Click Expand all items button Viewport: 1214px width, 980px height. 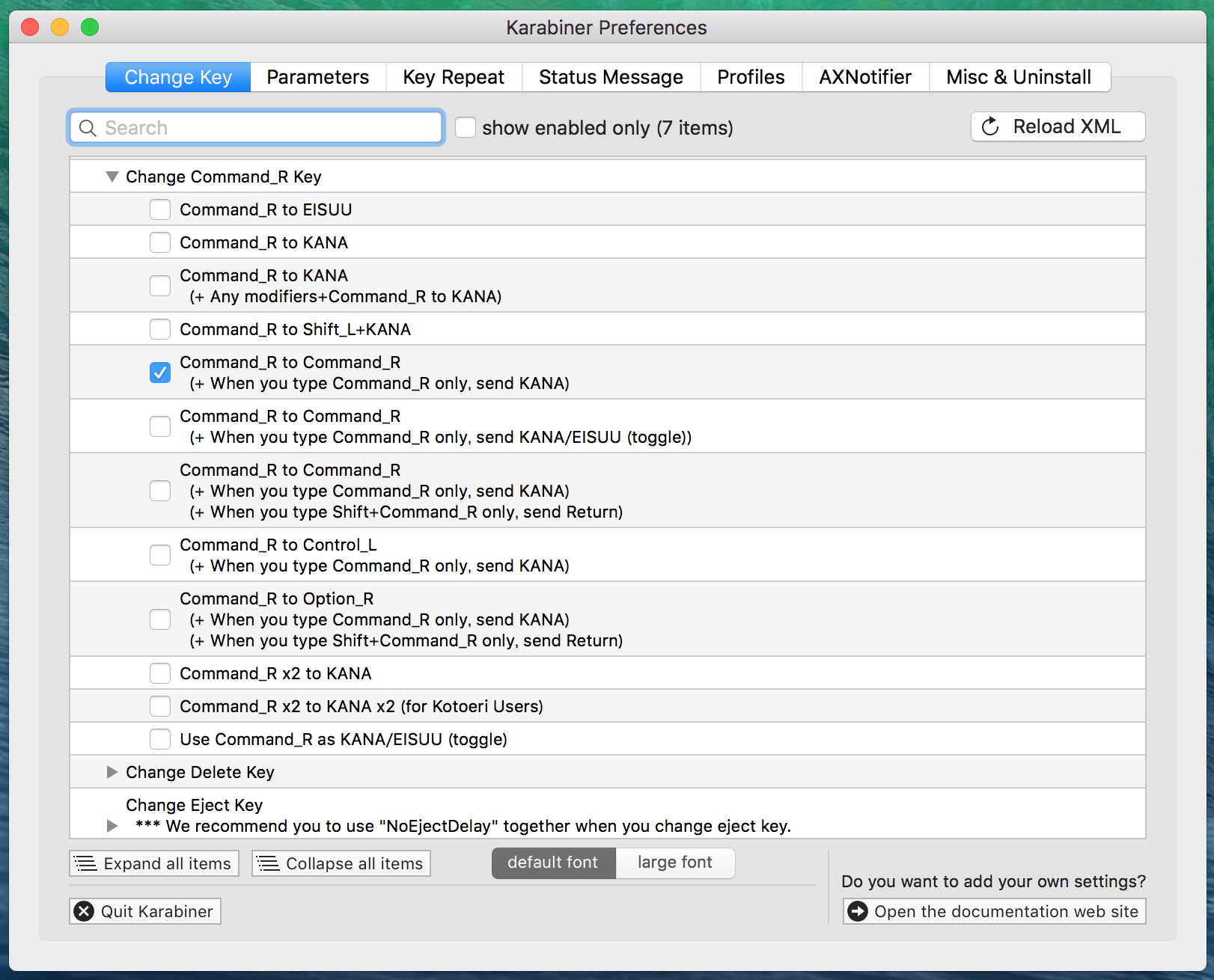(154, 863)
